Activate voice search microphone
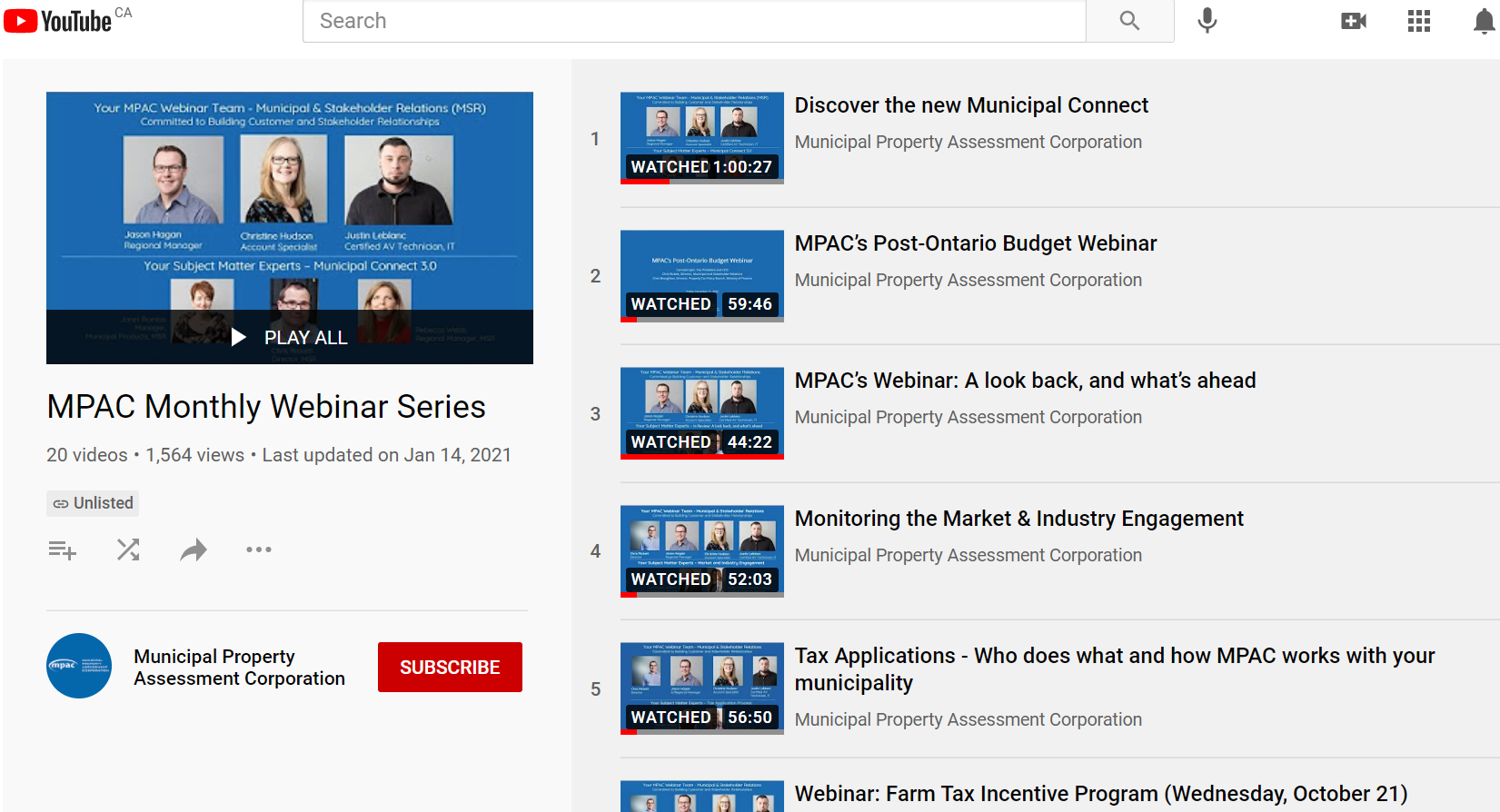The image size is (1500, 812). [1207, 21]
